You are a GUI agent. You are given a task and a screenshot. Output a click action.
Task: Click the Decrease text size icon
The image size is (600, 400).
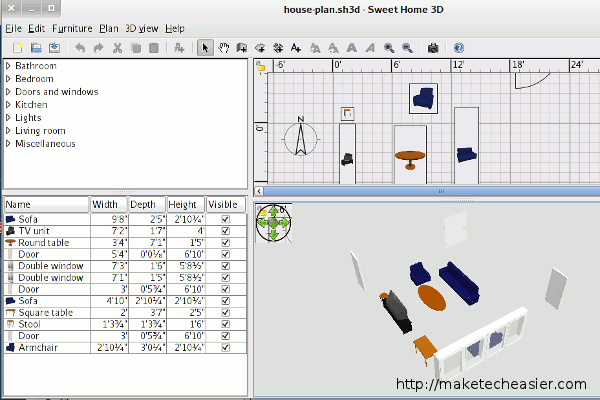tap(333, 48)
